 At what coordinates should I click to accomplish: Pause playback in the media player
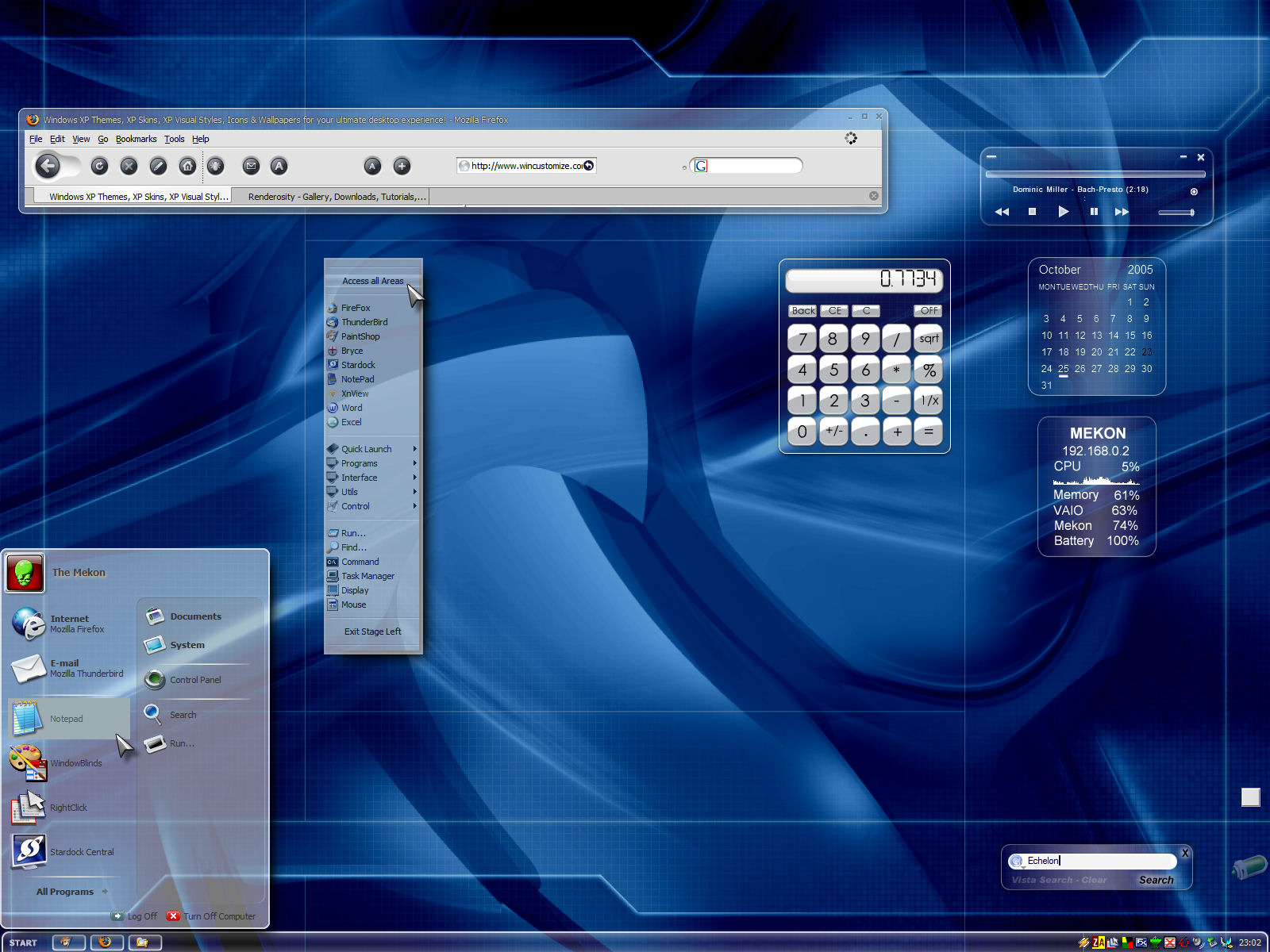1094,212
